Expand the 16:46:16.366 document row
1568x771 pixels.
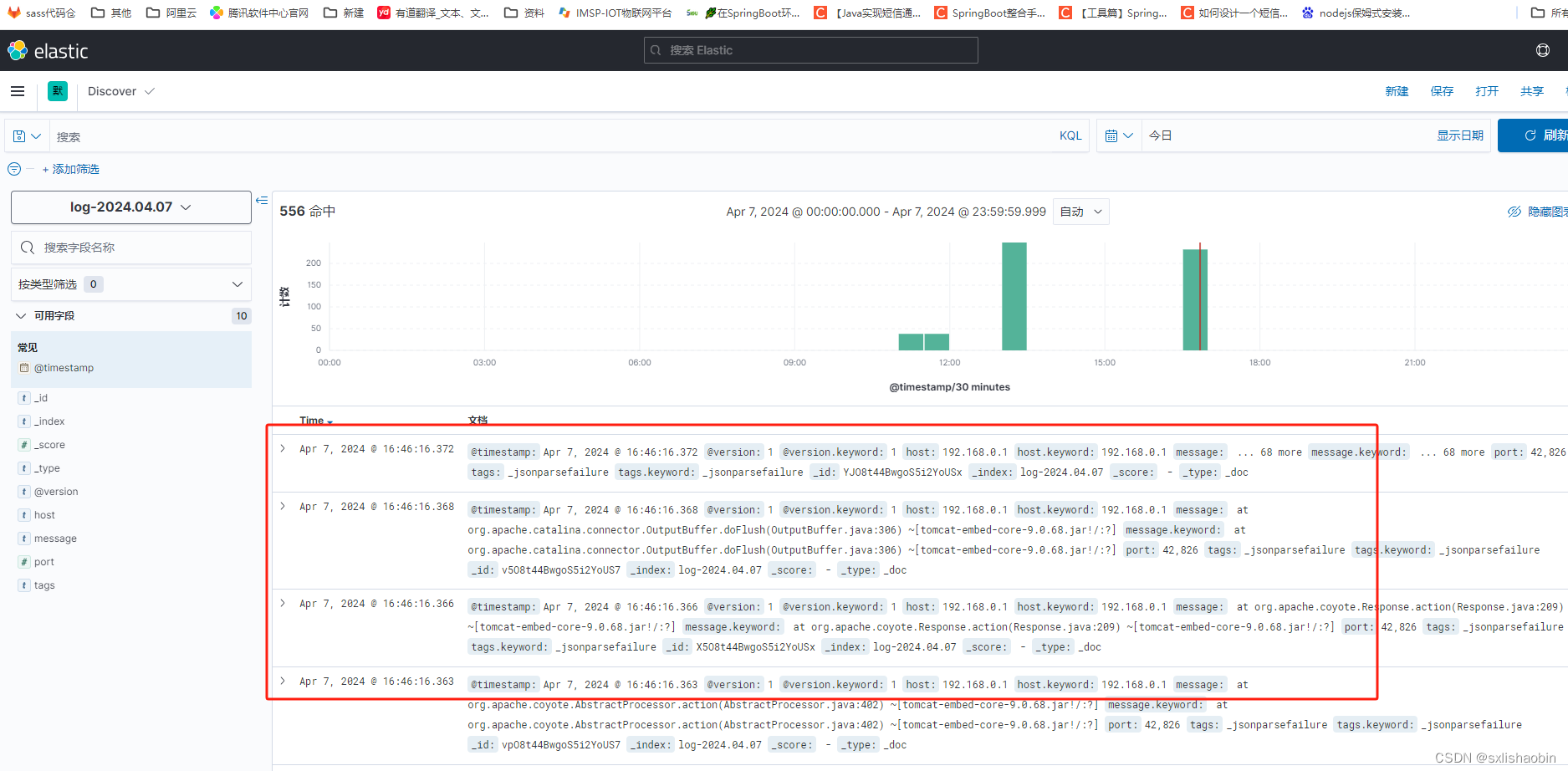pos(283,604)
